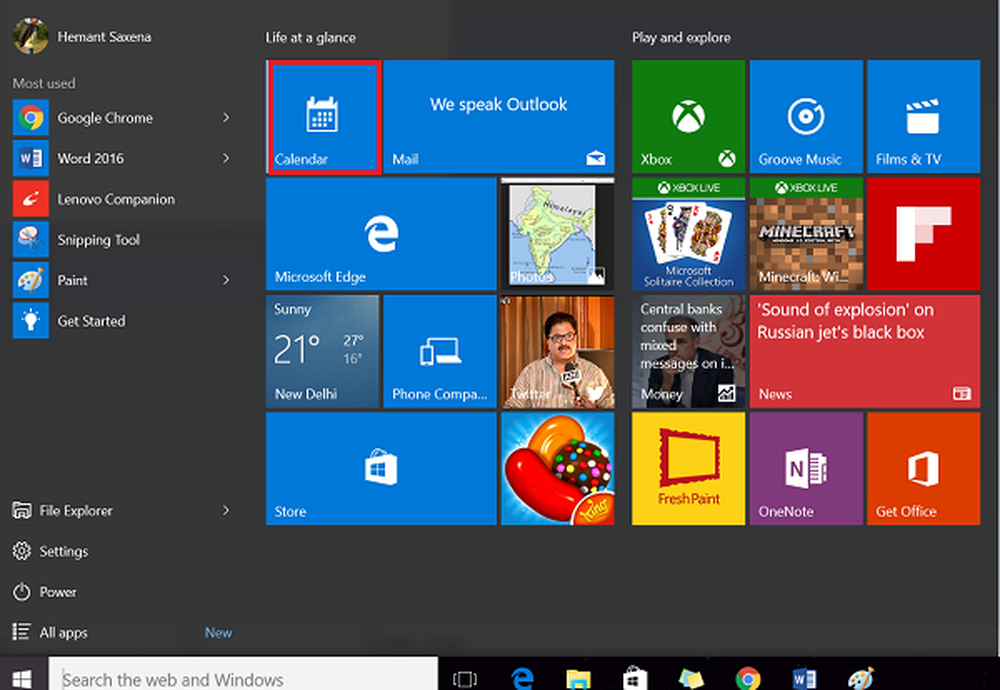Open the Films & TV tile

(x=922, y=116)
